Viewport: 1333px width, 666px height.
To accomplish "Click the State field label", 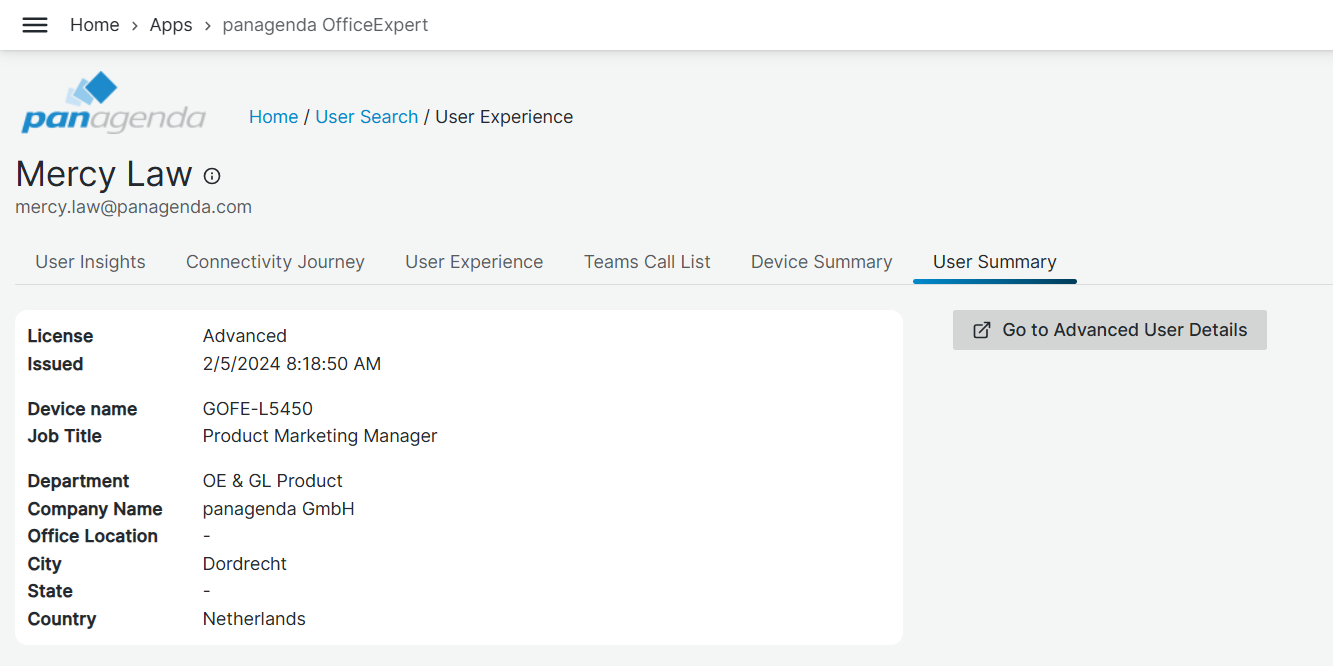I will click(x=50, y=591).
